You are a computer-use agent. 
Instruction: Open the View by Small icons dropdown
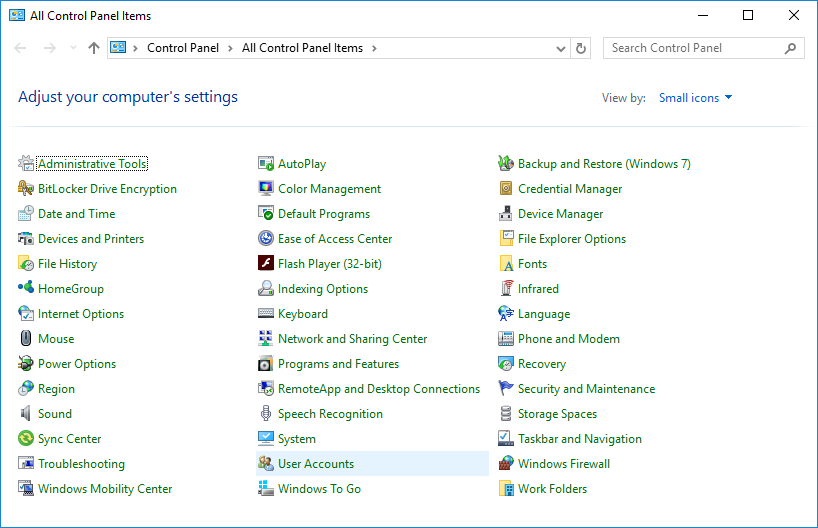pyautogui.click(x=695, y=98)
